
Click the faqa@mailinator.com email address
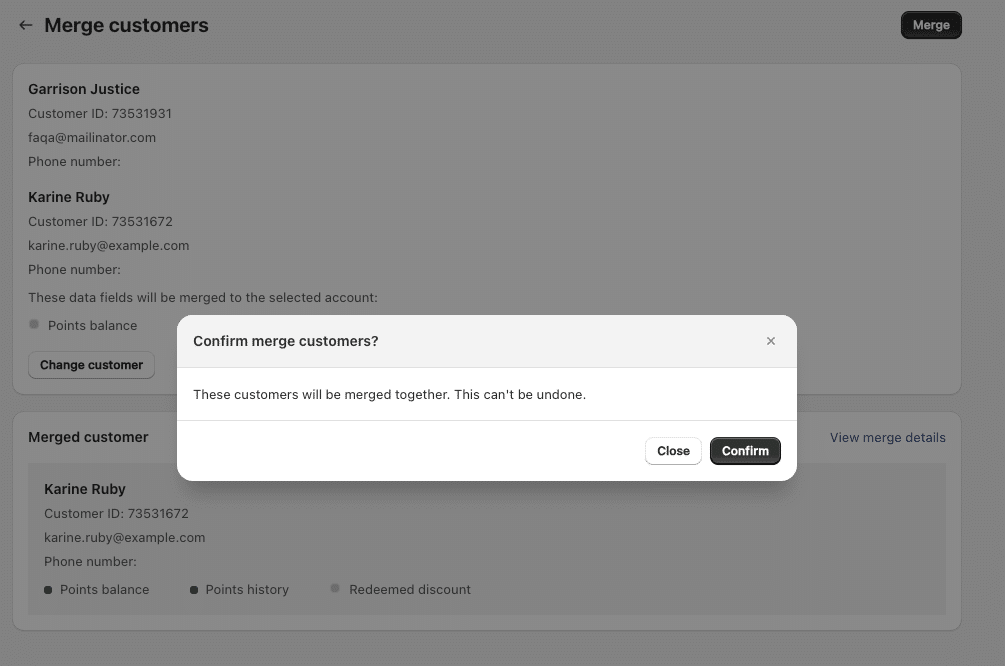click(92, 137)
